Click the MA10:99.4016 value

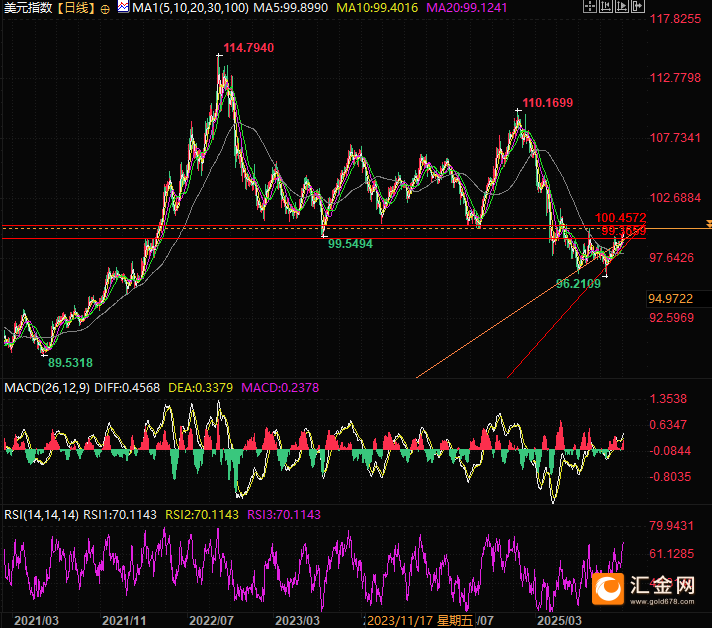point(377,8)
